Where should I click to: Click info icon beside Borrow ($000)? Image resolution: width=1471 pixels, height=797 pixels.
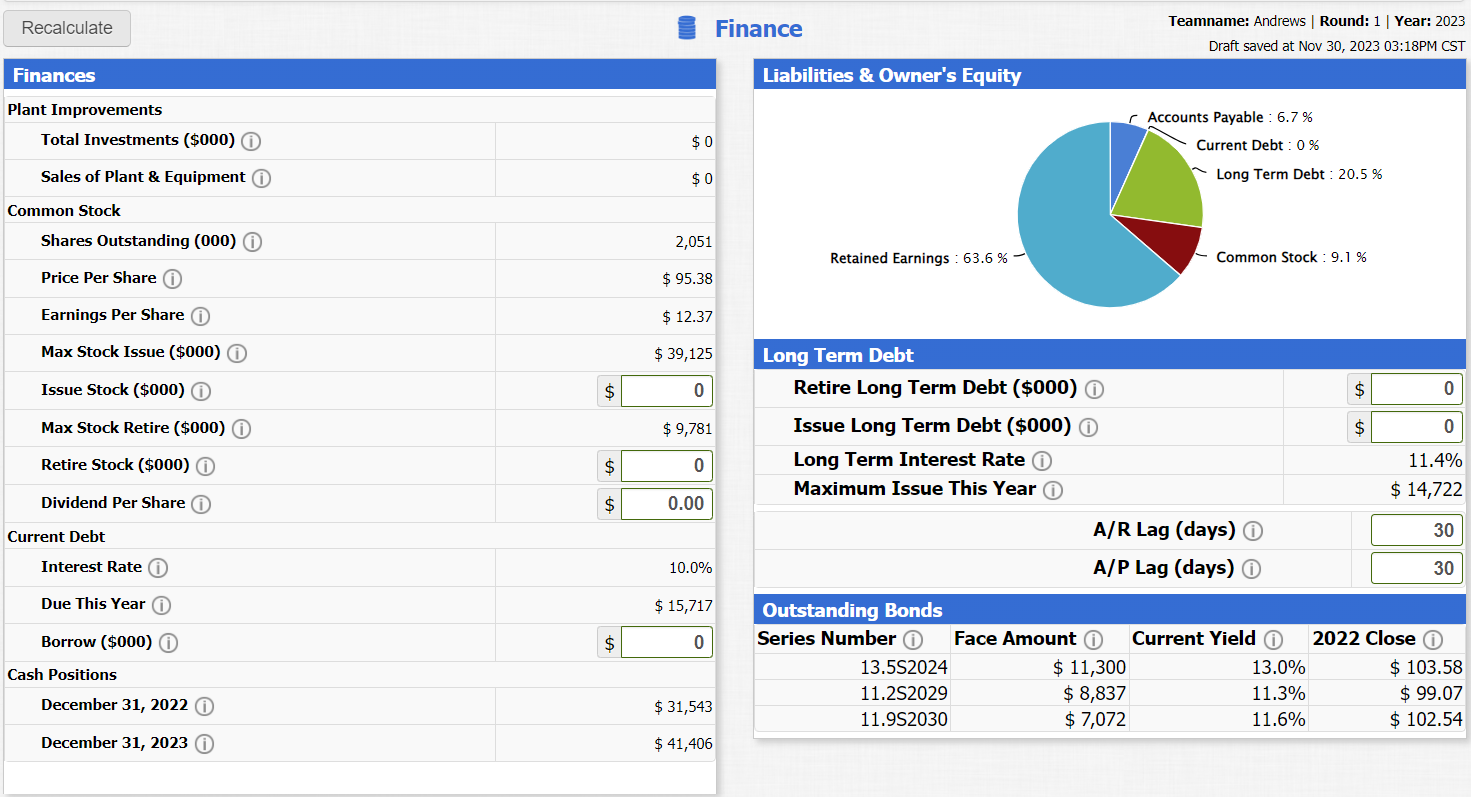[169, 643]
